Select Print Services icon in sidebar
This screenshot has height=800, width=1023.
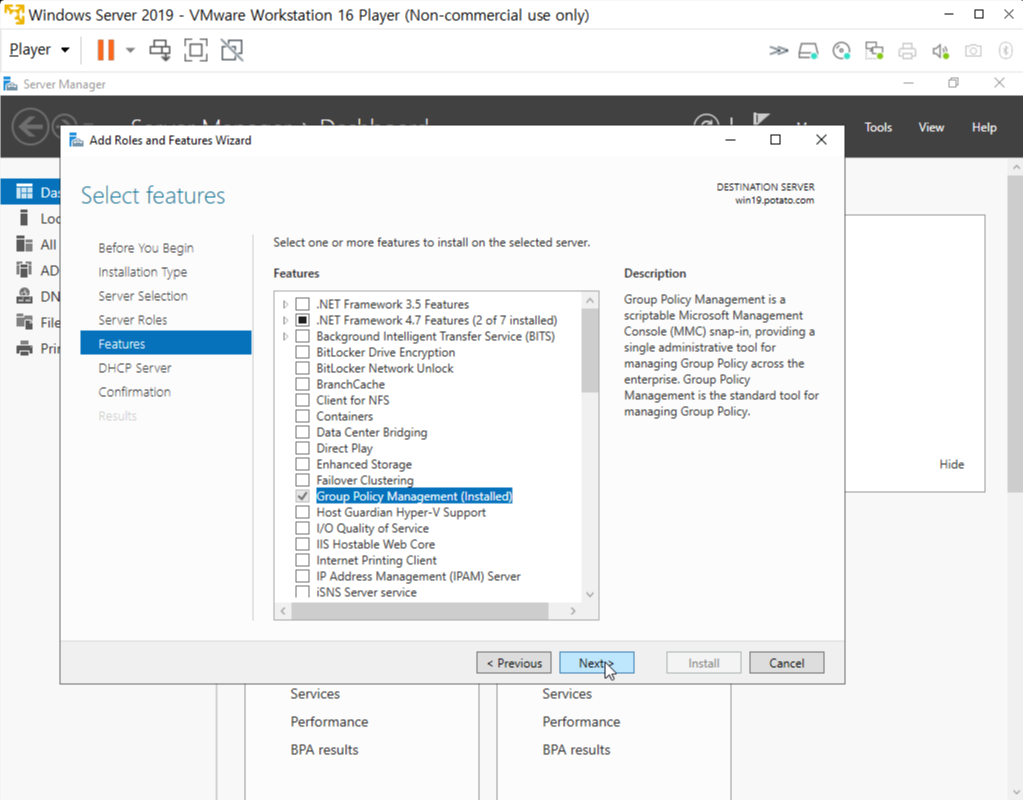pos(24,348)
